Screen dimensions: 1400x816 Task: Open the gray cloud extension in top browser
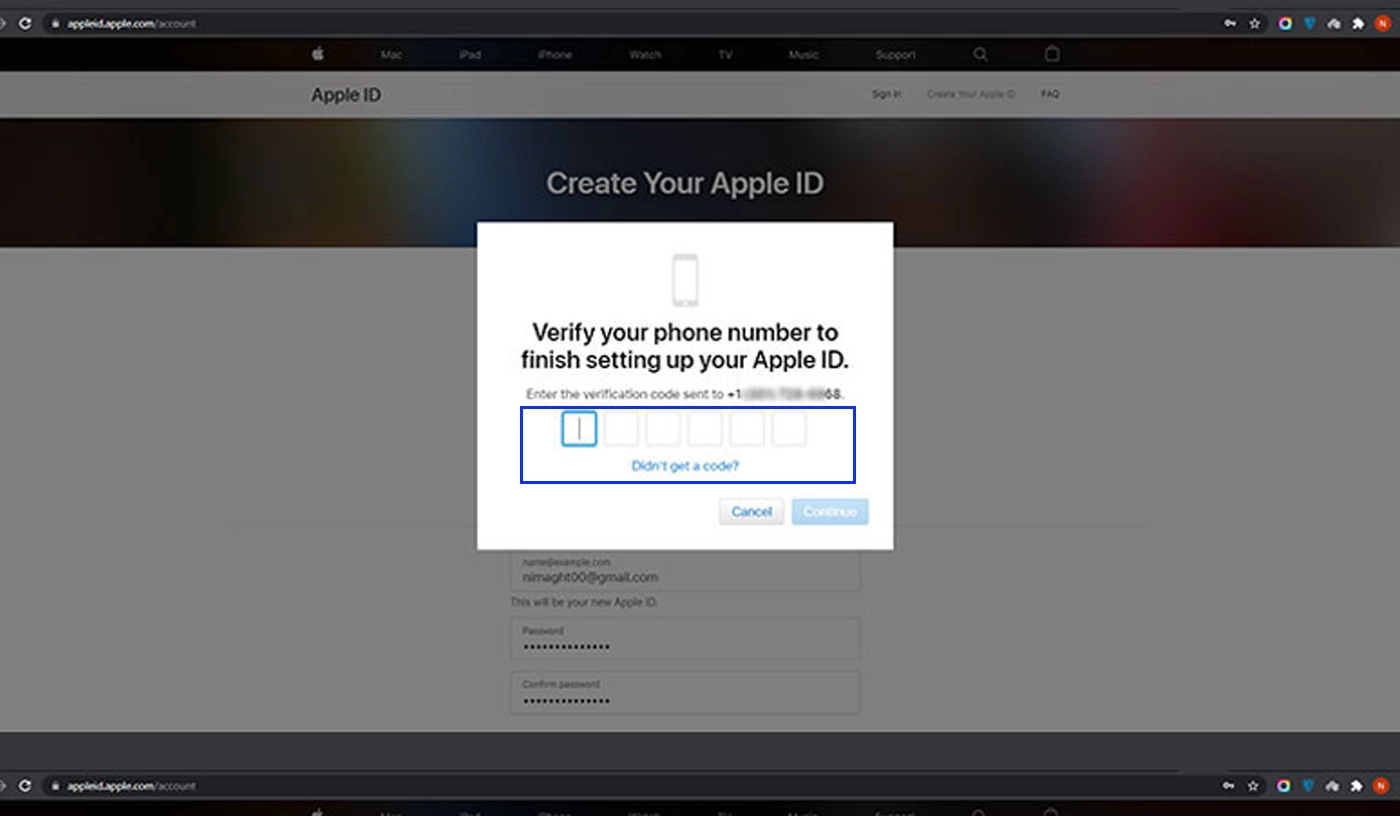[1334, 24]
